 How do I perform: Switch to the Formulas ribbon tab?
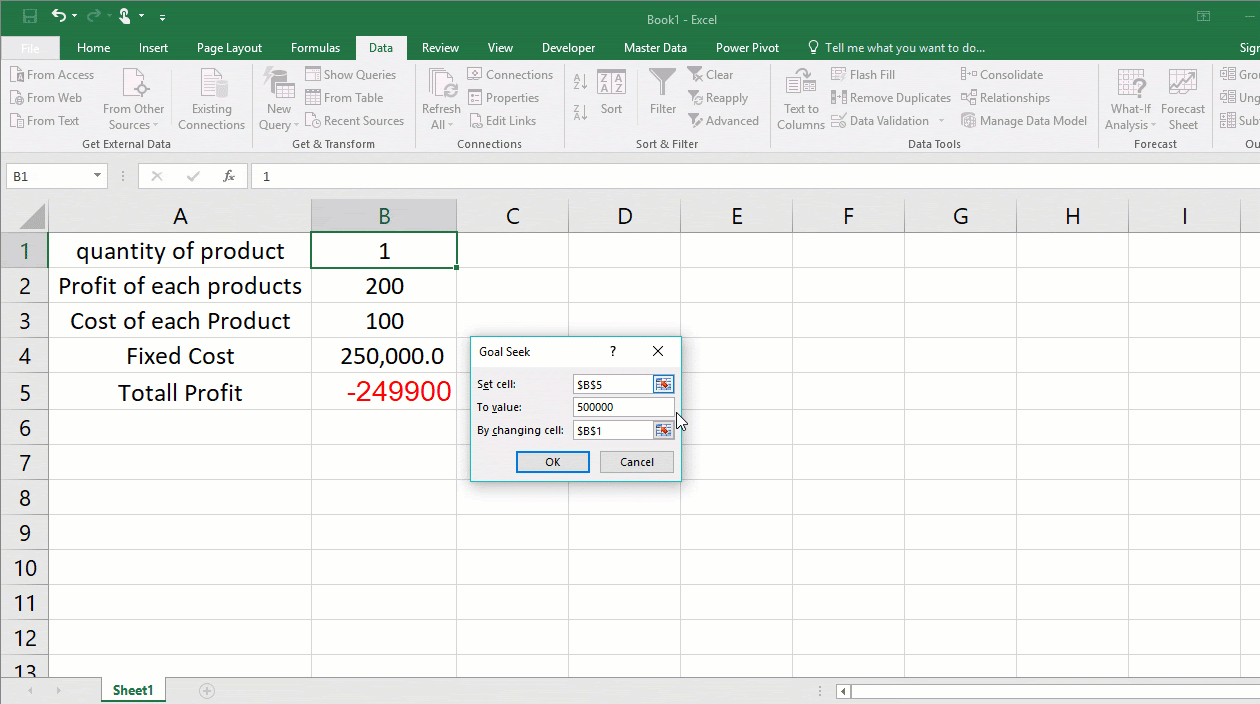[315, 46]
